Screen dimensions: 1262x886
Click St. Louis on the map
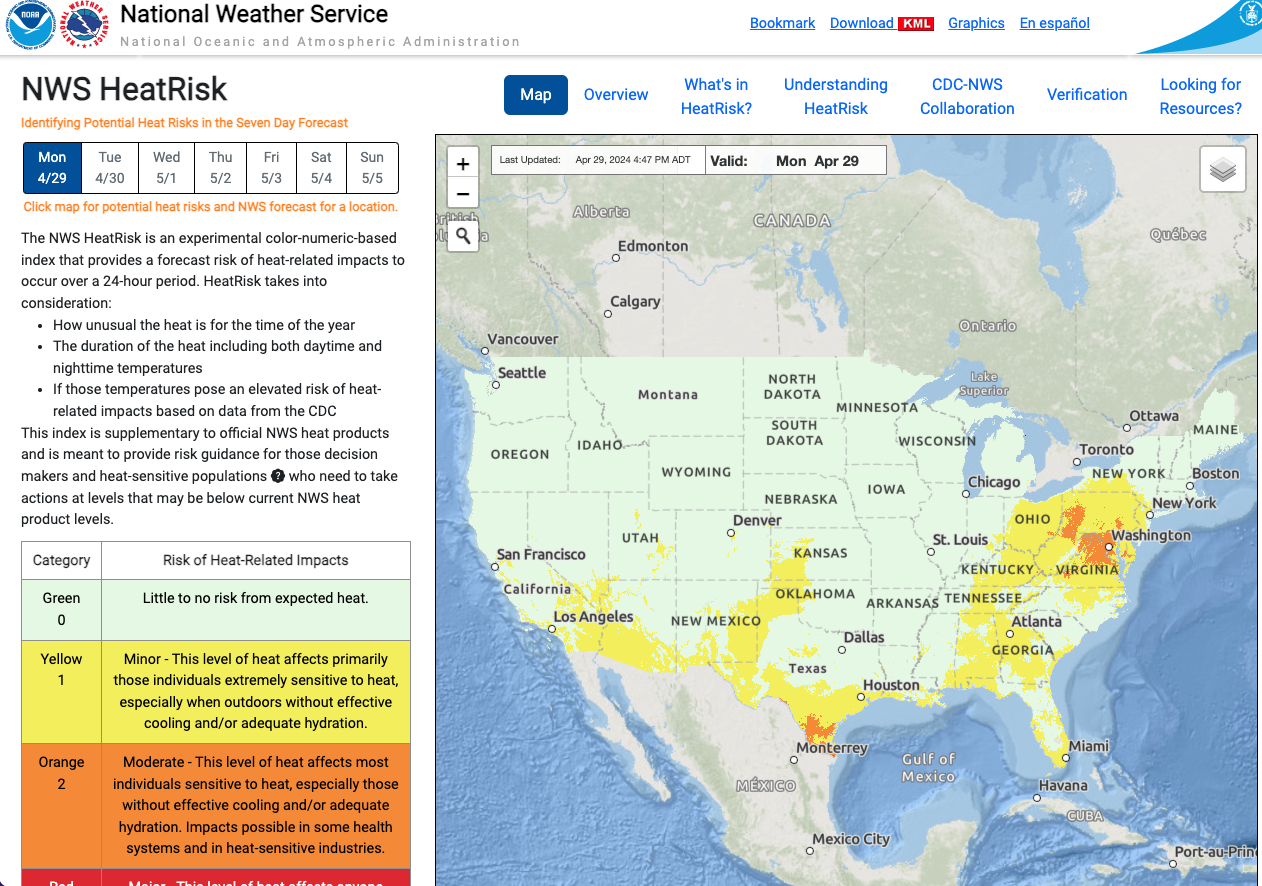(960, 540)
